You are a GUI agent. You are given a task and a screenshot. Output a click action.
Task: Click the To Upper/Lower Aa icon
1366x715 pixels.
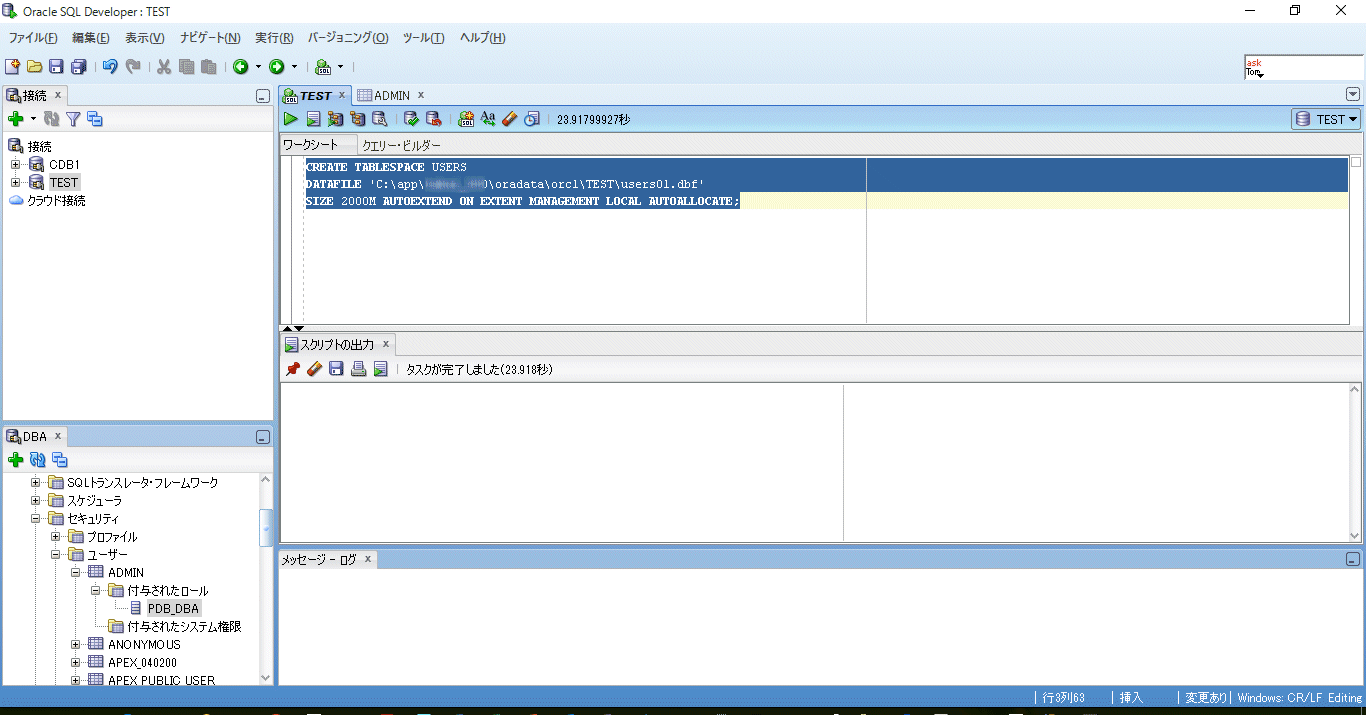pyautogui.click(x=488, y=119)
